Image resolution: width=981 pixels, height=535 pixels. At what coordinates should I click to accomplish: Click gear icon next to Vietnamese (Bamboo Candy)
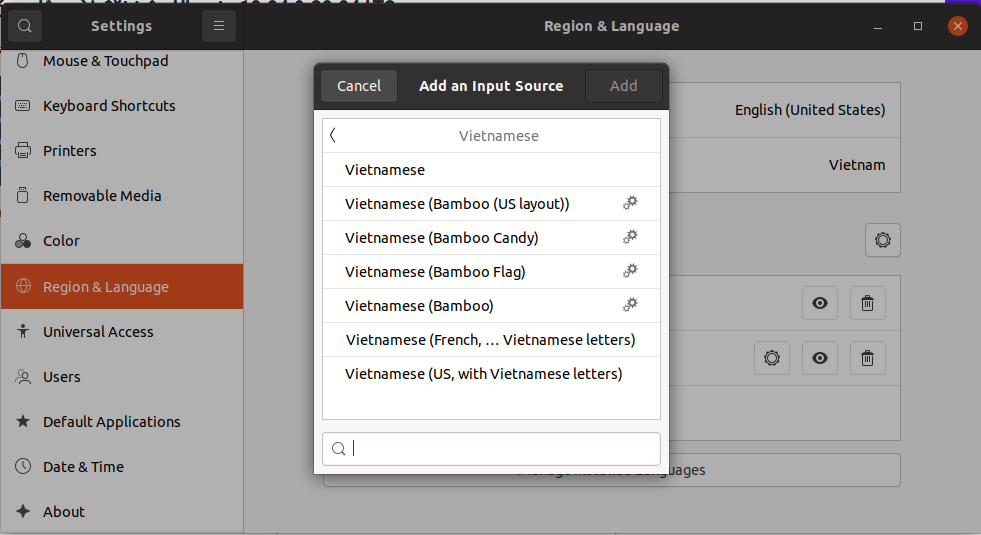click(x=630, y=237)
